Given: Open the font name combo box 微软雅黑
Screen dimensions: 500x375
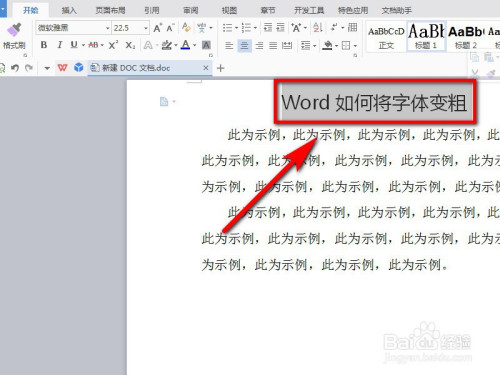Looking at the screenshot, I should (73, 28).
